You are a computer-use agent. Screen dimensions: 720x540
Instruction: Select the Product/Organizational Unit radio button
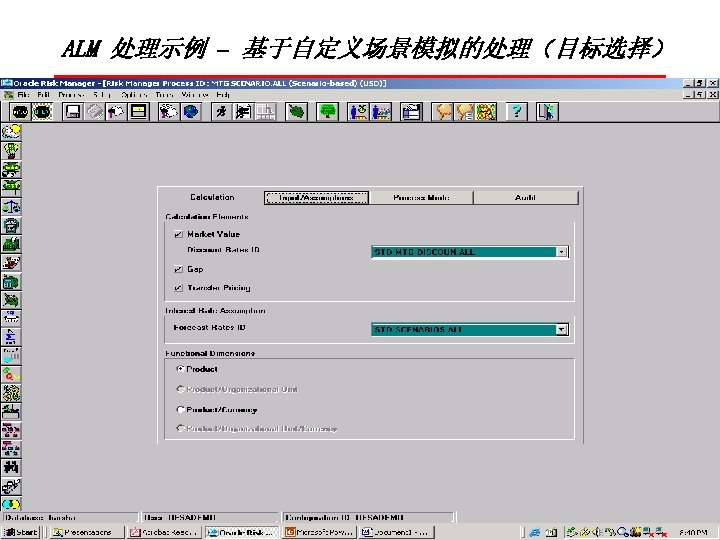click(180, 389)
